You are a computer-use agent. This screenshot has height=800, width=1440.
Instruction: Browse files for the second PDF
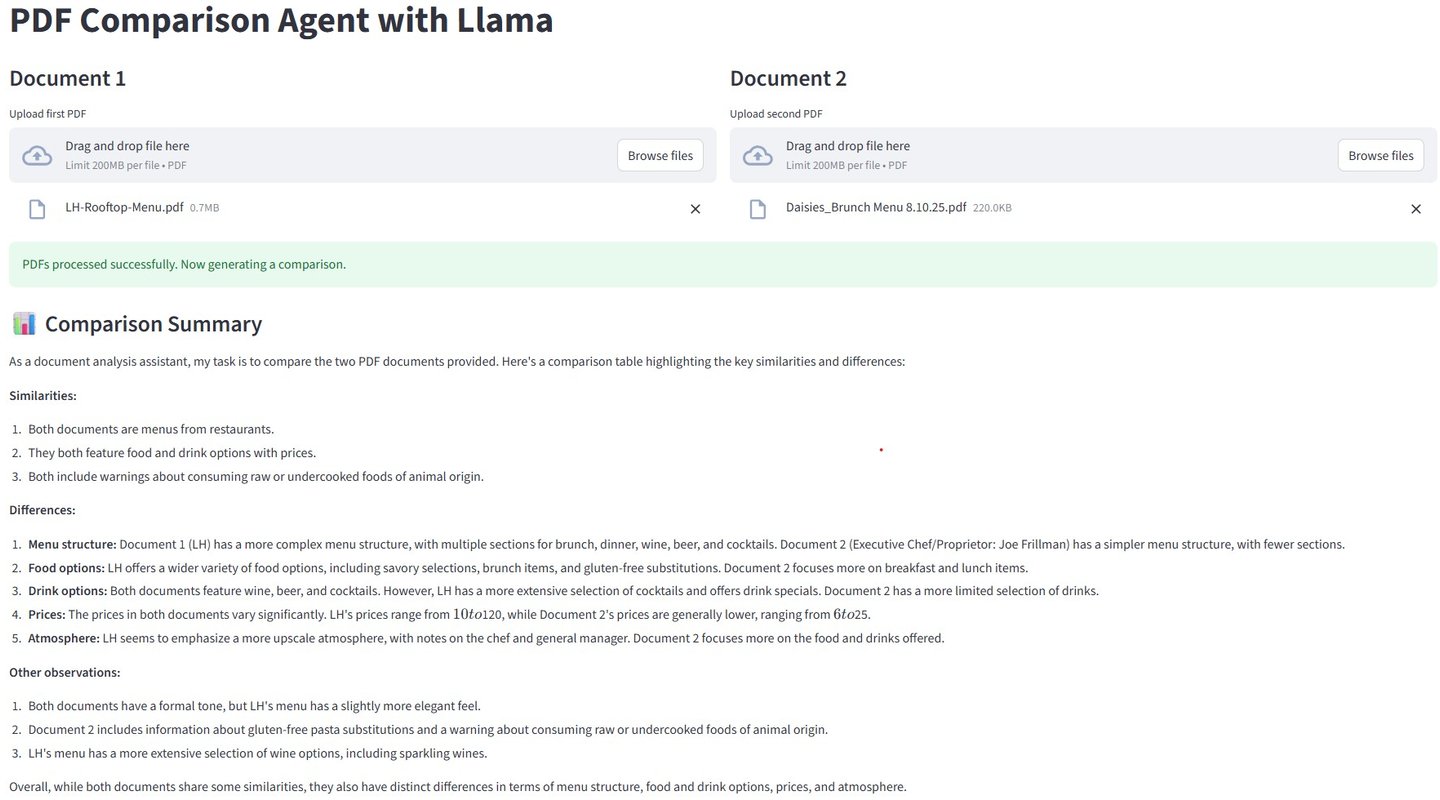(1381, 155)
